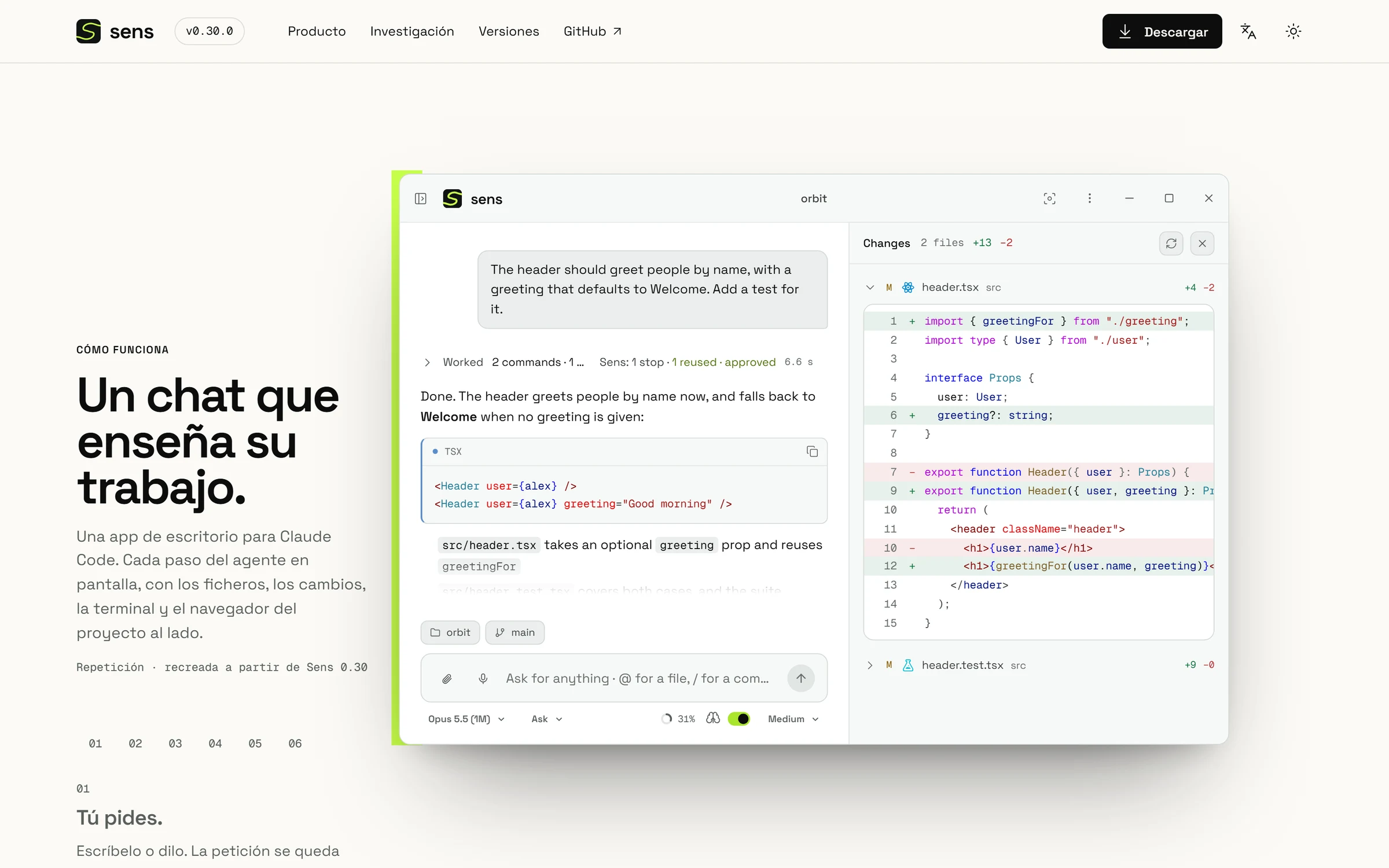The image size is (1389, 868).
Task: Open the language translation switcher icon
Action: point(1248,31)
